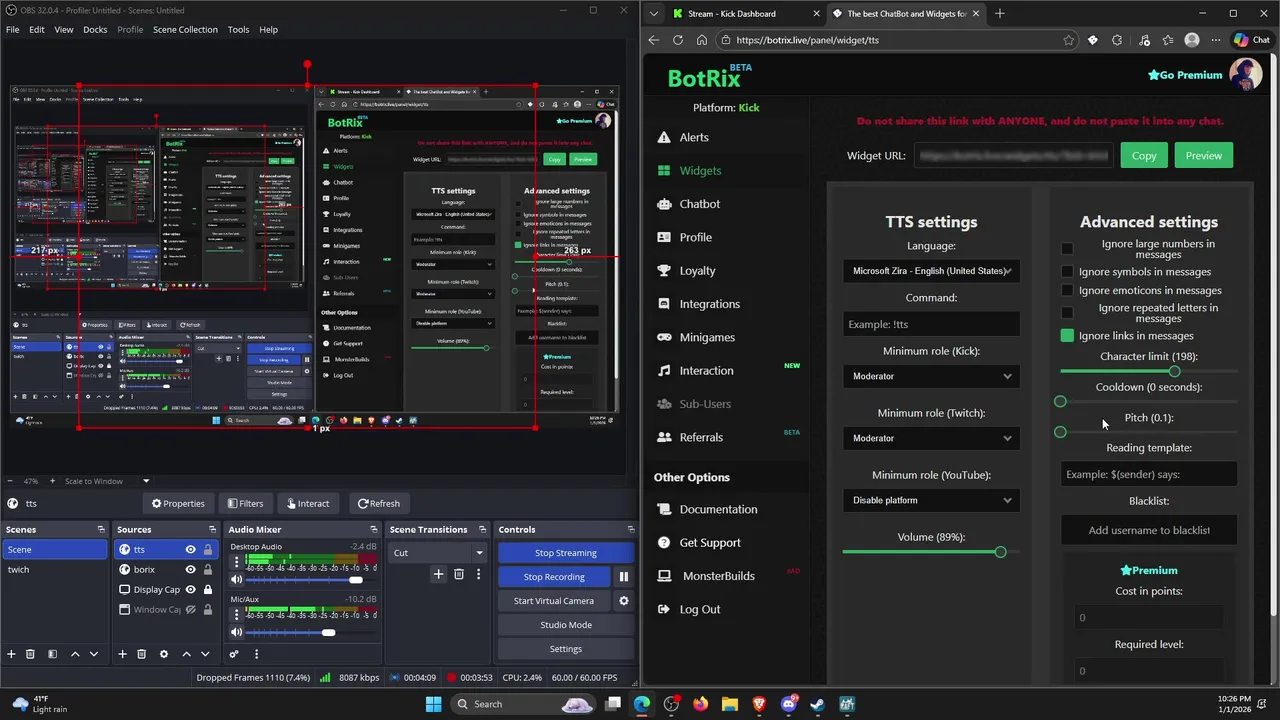Open Desktop Audio three-dot options
This screenshot has width=1280, height=720.
(x=237, y=563)
